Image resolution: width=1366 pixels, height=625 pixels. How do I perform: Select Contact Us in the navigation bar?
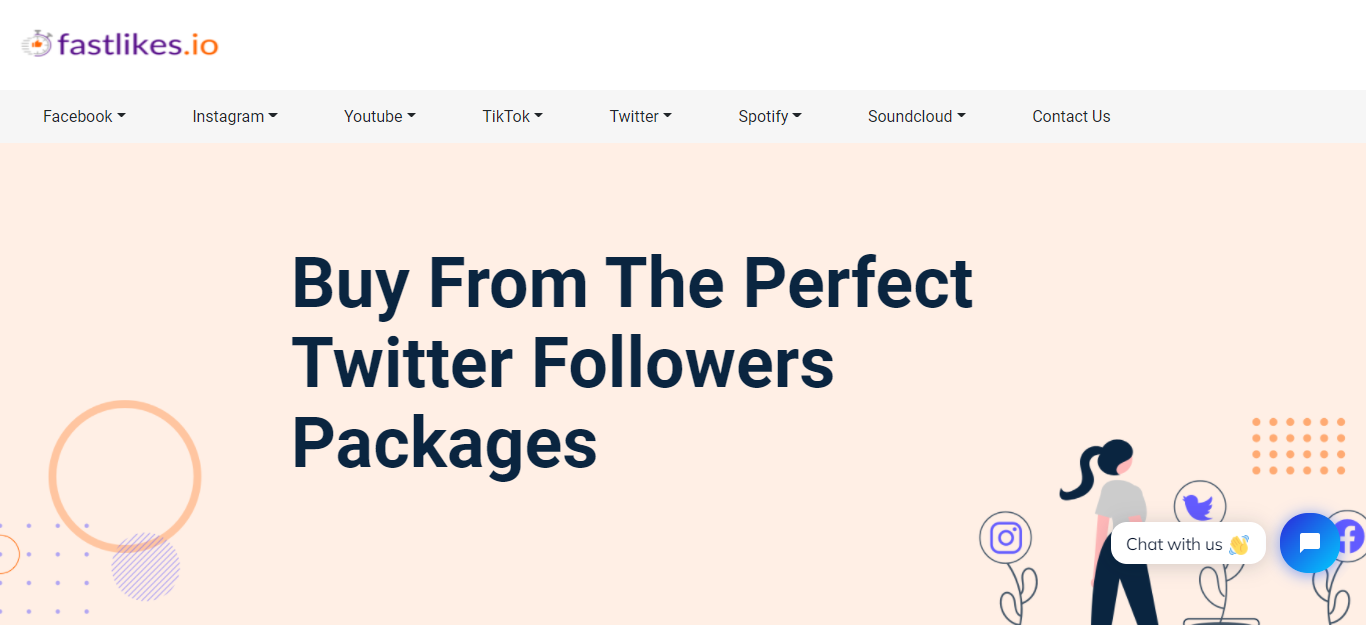tap(1071, 116)
